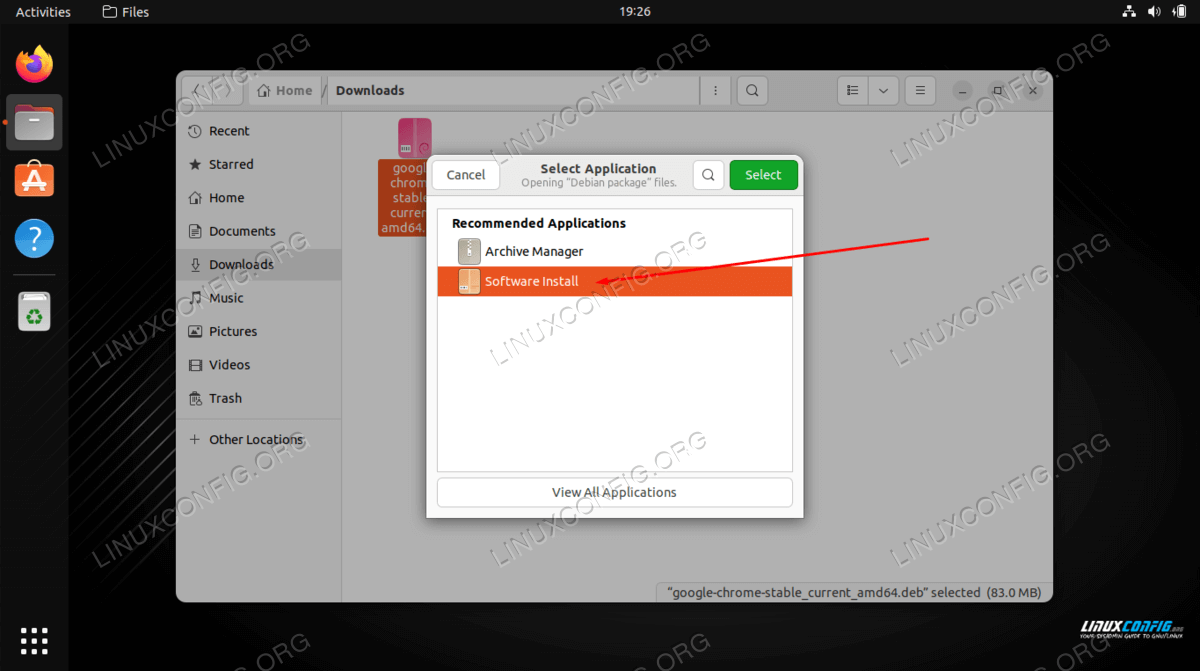Click the Activities button in top bar
Image resolution: width=1200 pixels, height=671 pixels.
pos(43,12)
